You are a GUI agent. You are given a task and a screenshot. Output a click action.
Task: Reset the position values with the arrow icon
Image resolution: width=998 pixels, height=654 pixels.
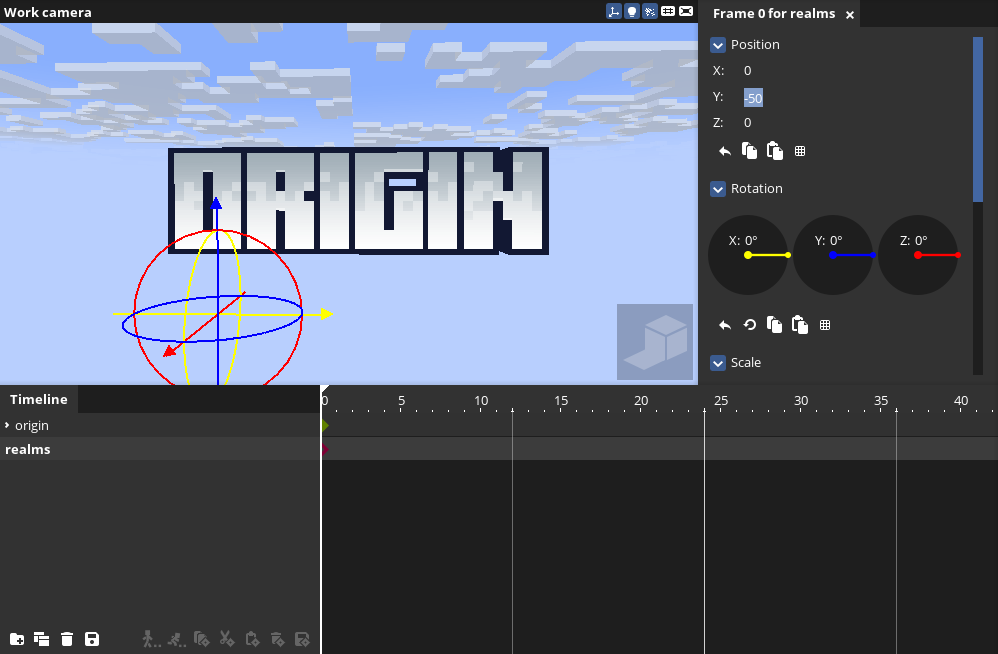(x=725, y=151)
